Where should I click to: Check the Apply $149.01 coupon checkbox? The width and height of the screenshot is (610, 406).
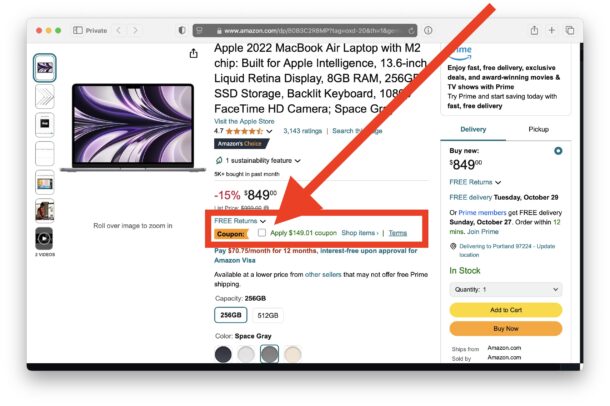[262, 233]
